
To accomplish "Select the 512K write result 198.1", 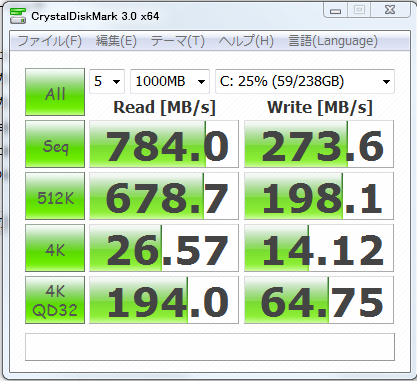I will tap(319, 196).
